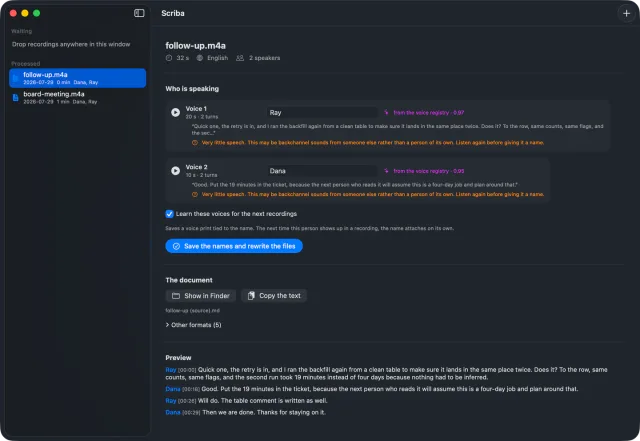Click the folder icon in Show in Finder
The height and width of the screenshot is (441, 640).
click(x=176, y=296)
